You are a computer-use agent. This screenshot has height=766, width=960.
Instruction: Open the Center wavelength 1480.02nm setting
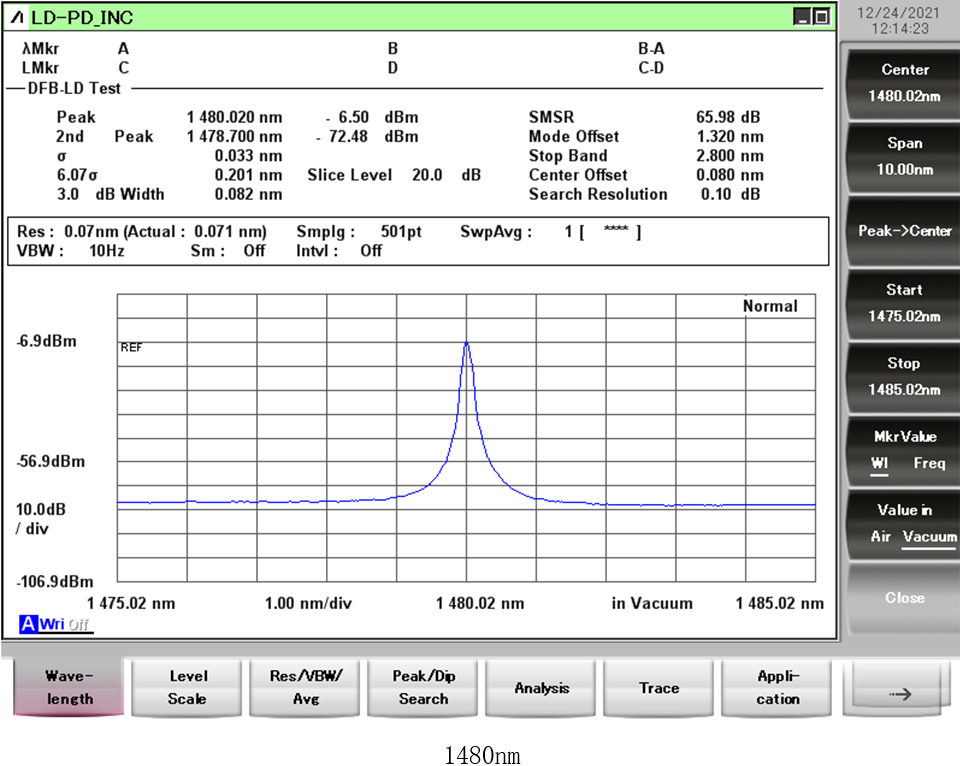coord(904,82)
